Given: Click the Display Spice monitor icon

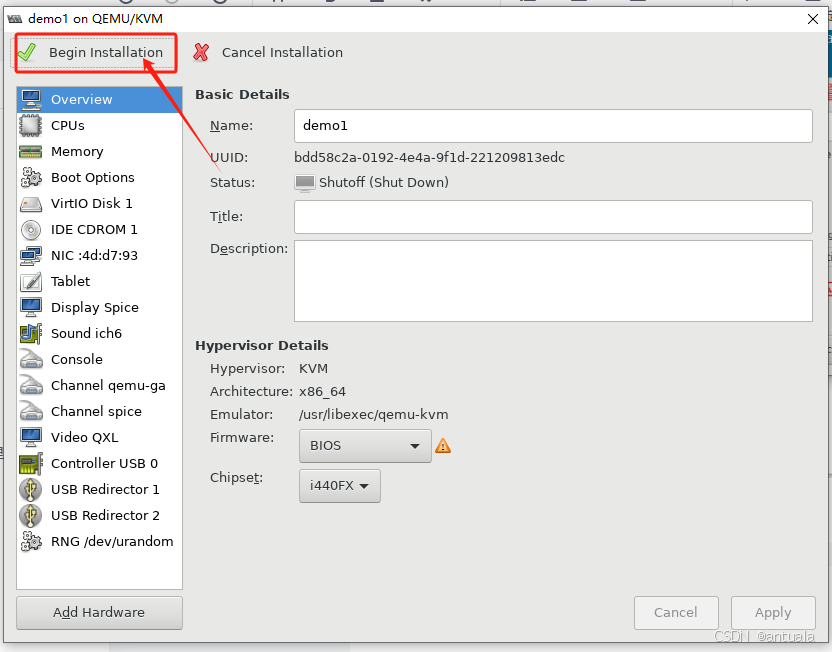Looking at the screenshot, I should 31,307.
